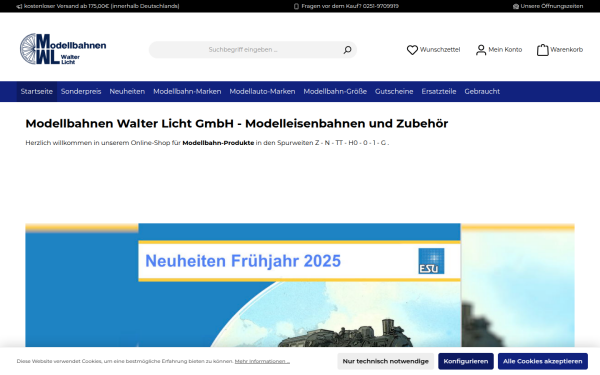600x375 pixels.
Task: Click the Fragen vor dem Kauf phone number
Action: coord(380,6)
